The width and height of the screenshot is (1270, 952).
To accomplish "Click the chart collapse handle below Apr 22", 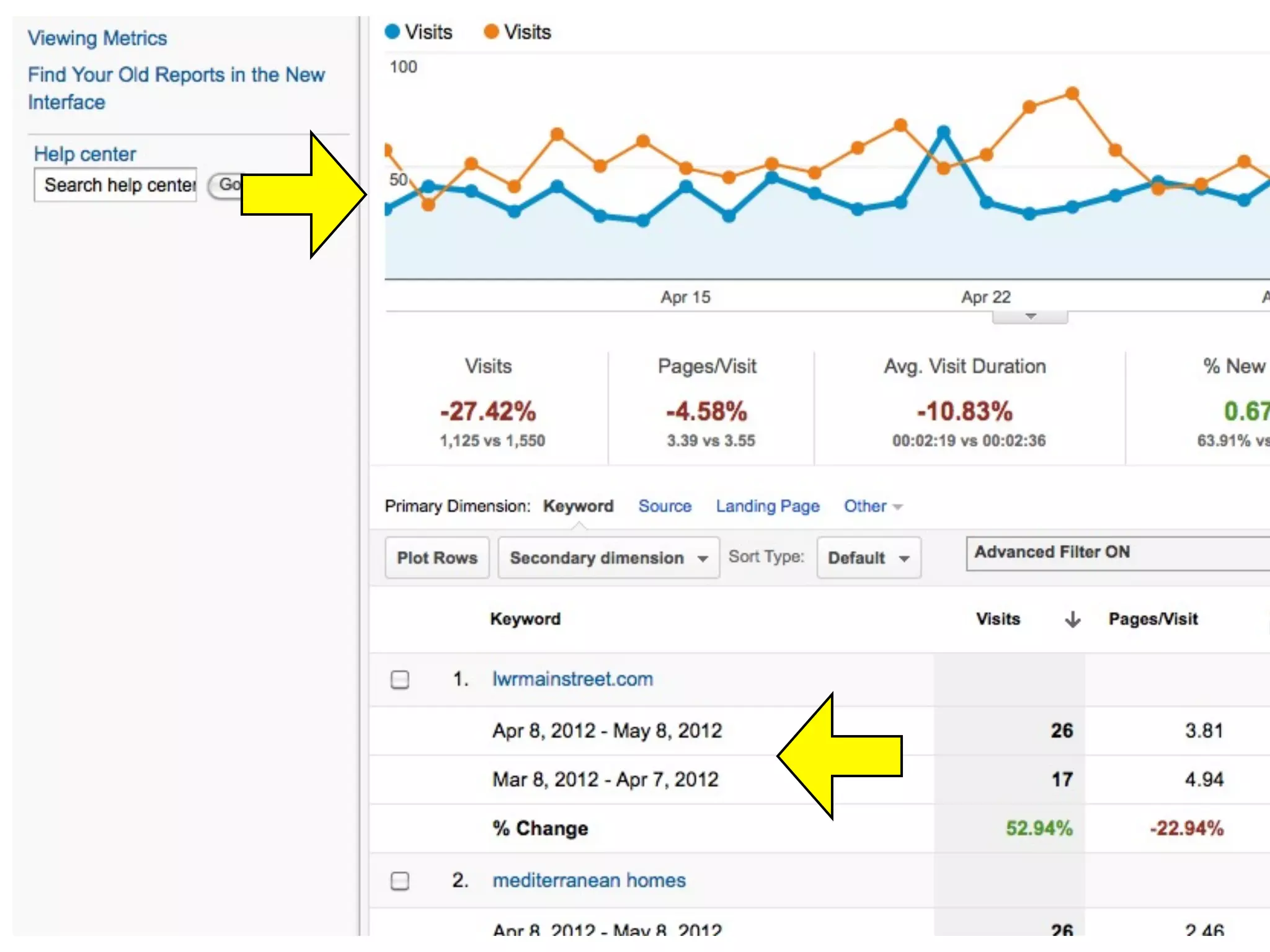I will click(x=1030, y=317).
